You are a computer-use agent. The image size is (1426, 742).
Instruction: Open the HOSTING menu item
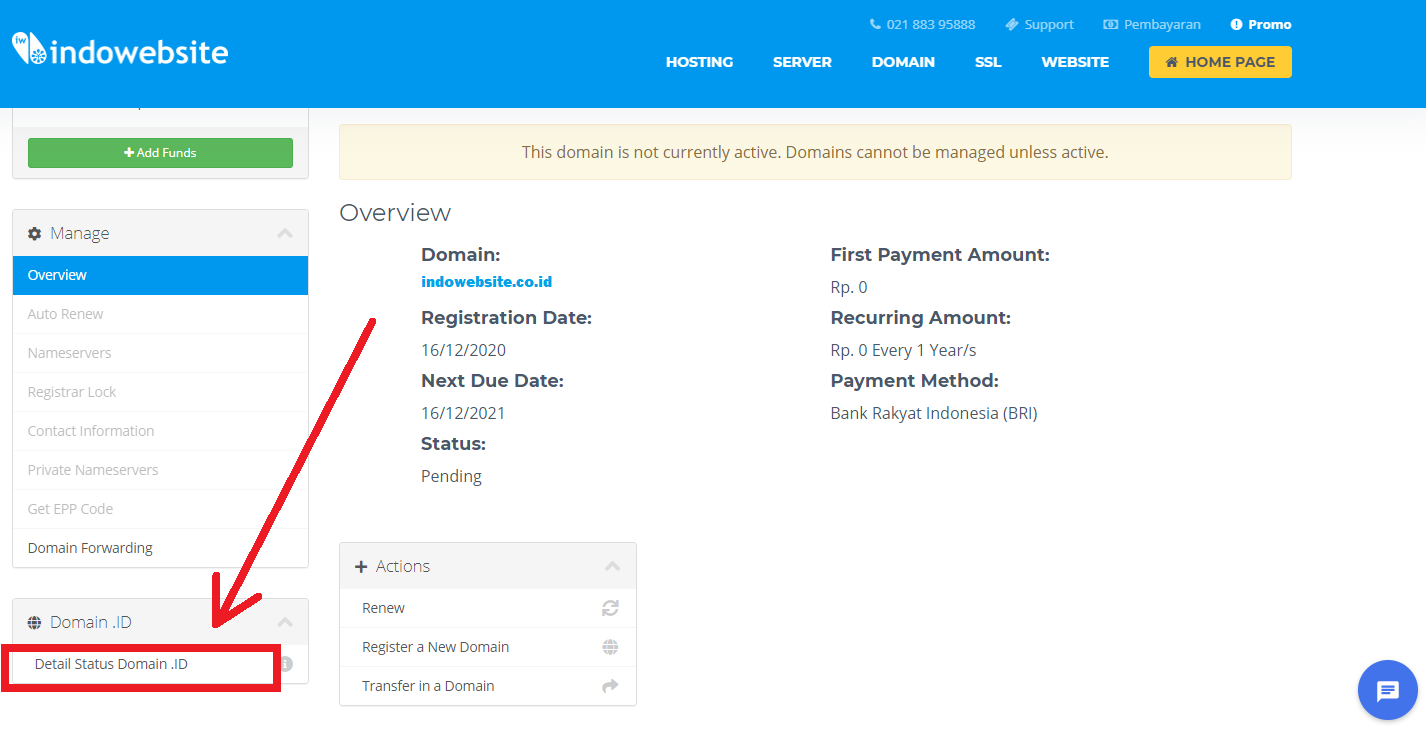(699, 62)
